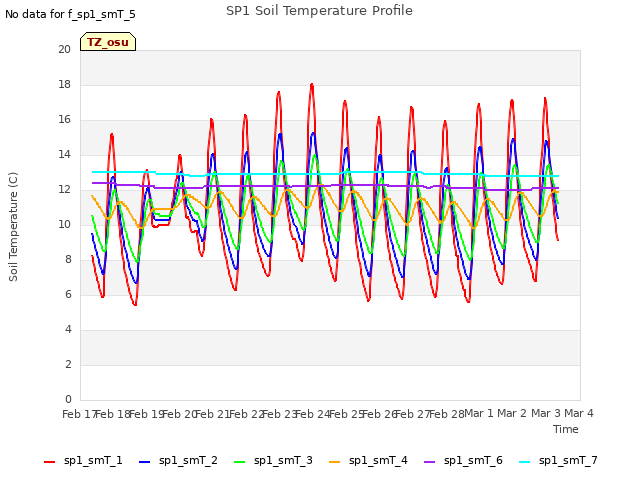Image resolution: width=640 pixels, height=480 pixels.
Task: Click the Feb 18 x-axis label
Action: pos(113,414)
